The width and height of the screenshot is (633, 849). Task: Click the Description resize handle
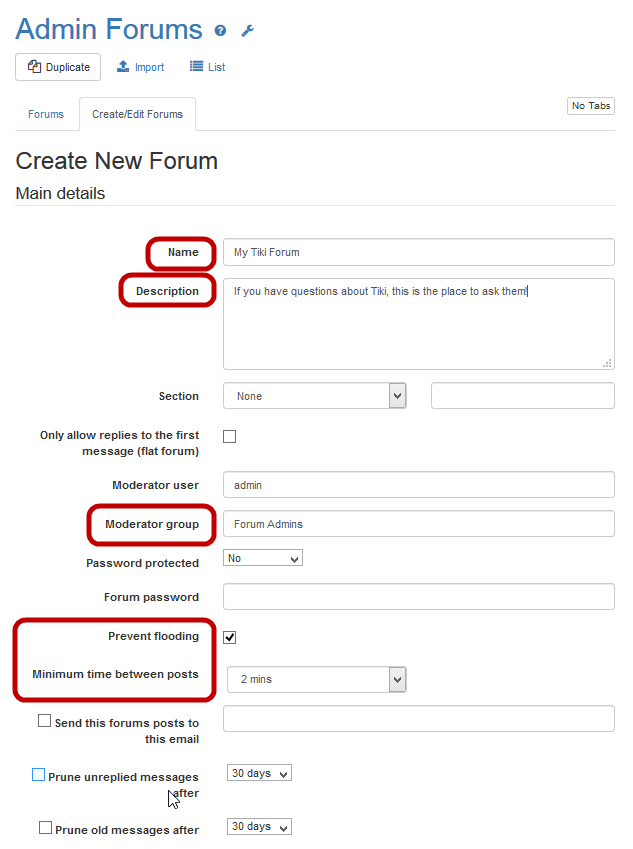[607, 363]
